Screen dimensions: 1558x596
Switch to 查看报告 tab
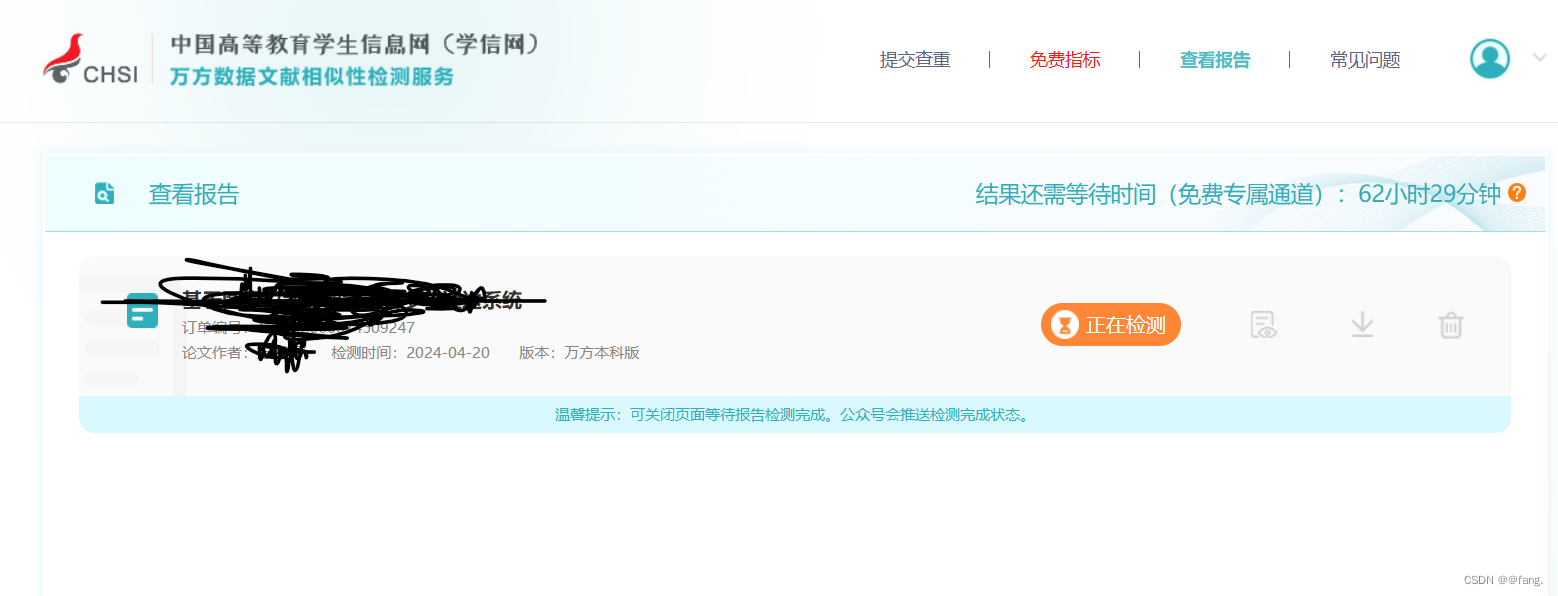(x=1215, y=60)
